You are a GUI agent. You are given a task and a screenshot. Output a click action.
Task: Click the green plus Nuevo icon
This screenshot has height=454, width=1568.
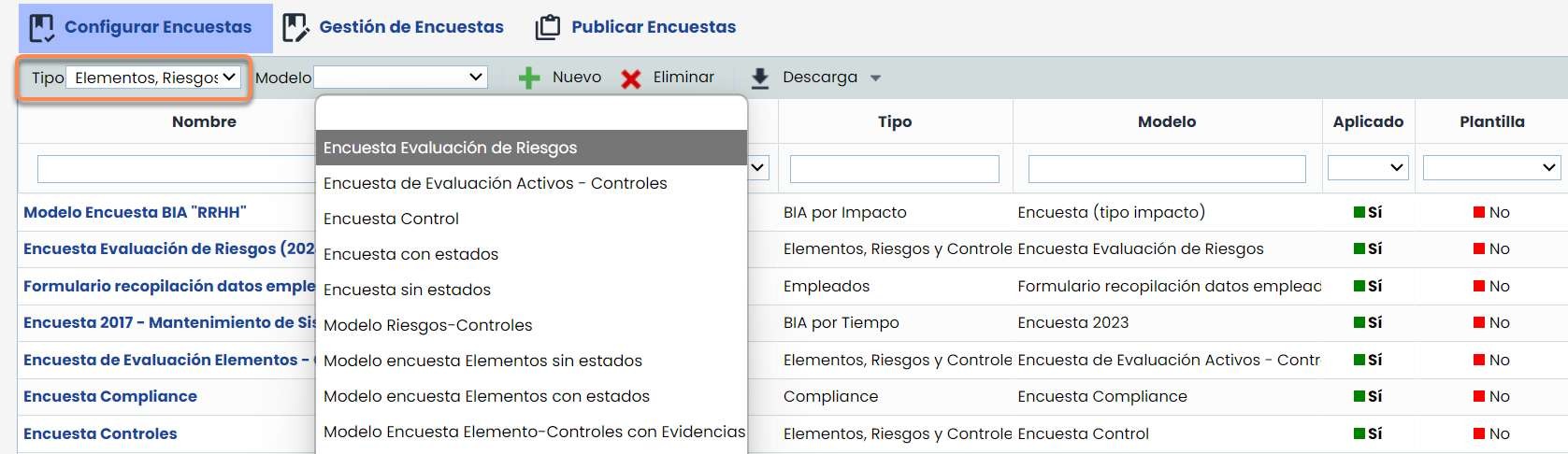coord(529,78)
